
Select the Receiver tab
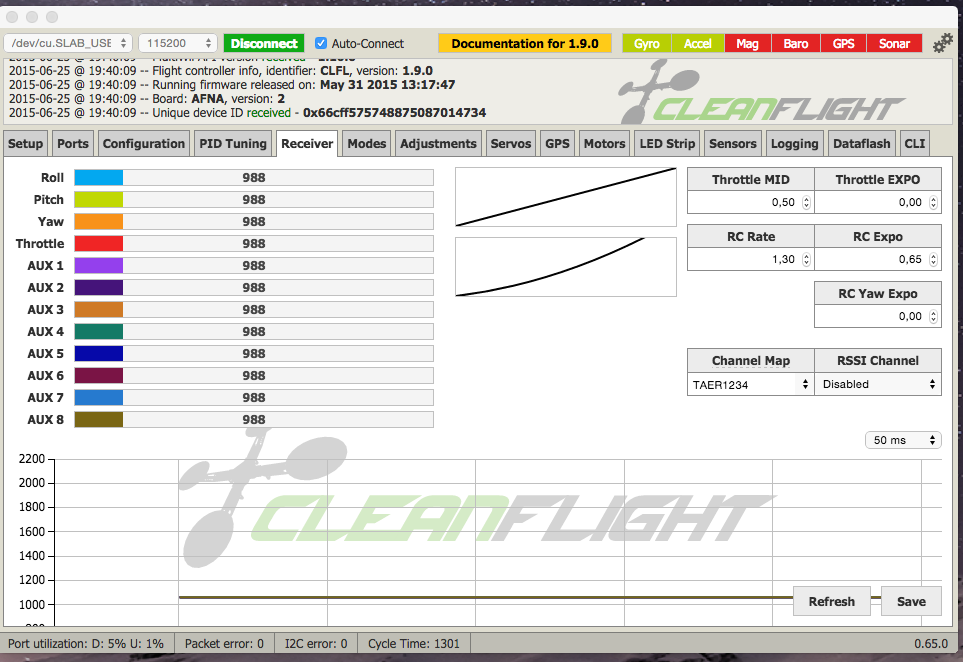pos(307,144)
